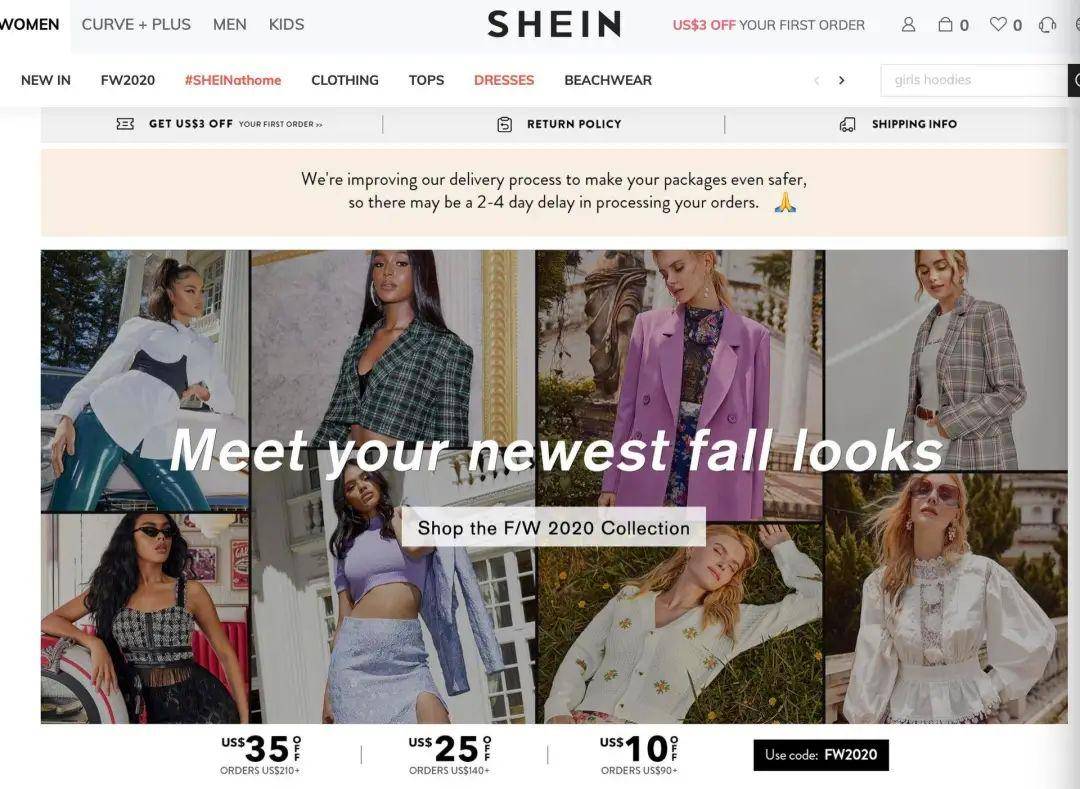Click US$3 OFF your first order link
The height and width of the screenshot is (789, 1080).
pyautogui.click(x=769, y=25)
